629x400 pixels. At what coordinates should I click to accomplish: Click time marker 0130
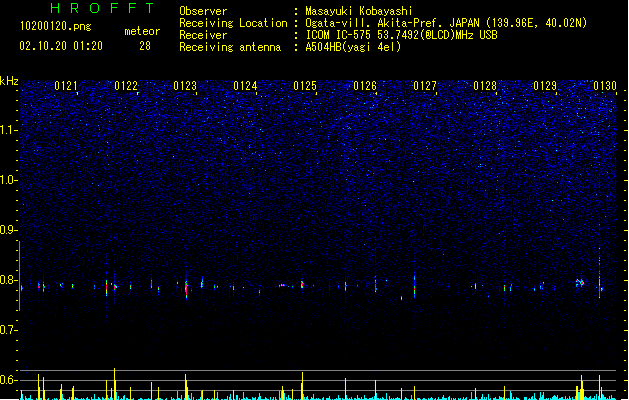tap(605, 86)
